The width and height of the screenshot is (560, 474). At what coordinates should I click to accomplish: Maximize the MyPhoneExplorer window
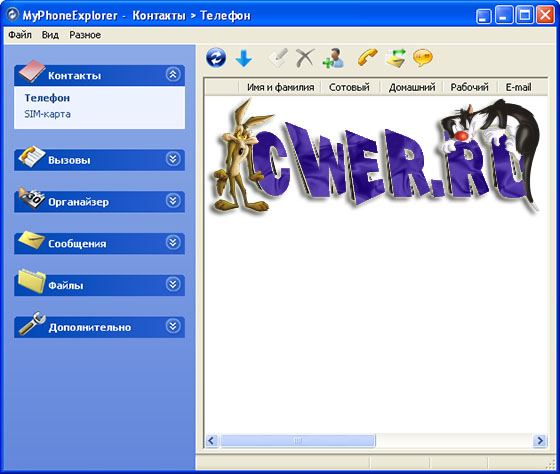(525, 15)
